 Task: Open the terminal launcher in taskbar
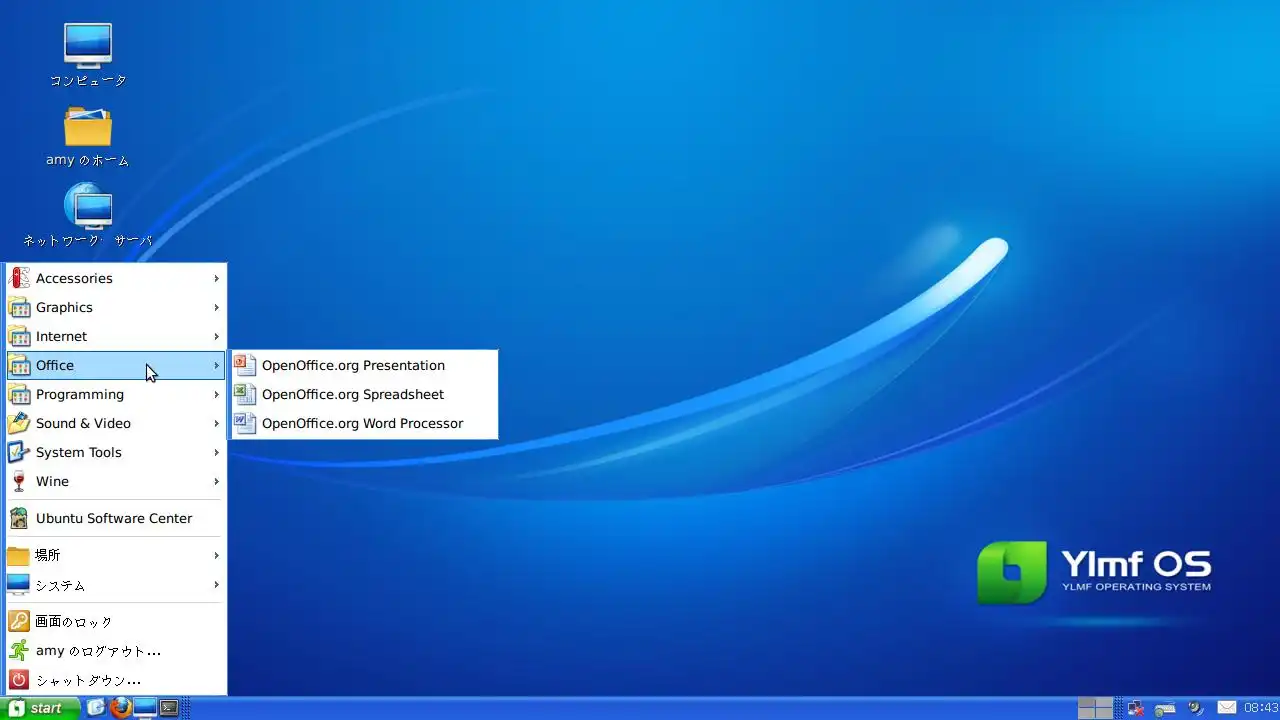tap(169, 708)
